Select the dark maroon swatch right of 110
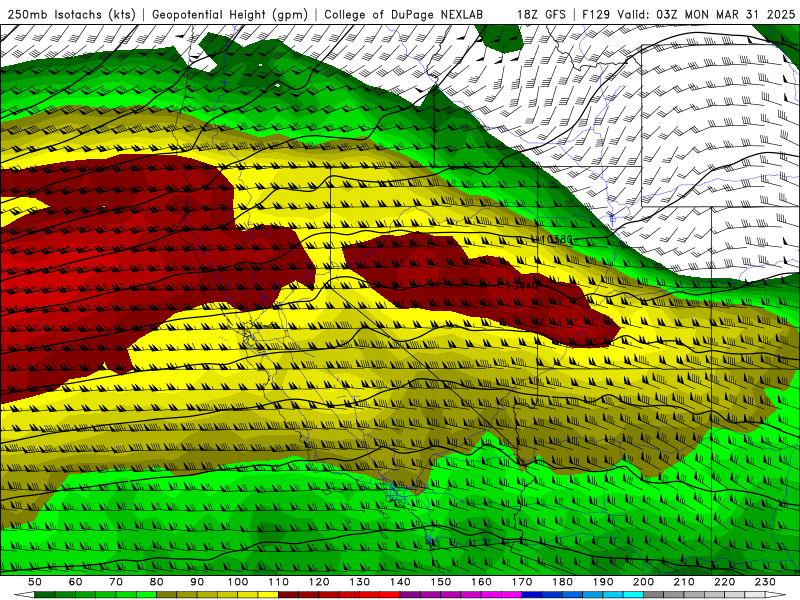800x600 pixels. pyautogui.click(x=288, y=595)
